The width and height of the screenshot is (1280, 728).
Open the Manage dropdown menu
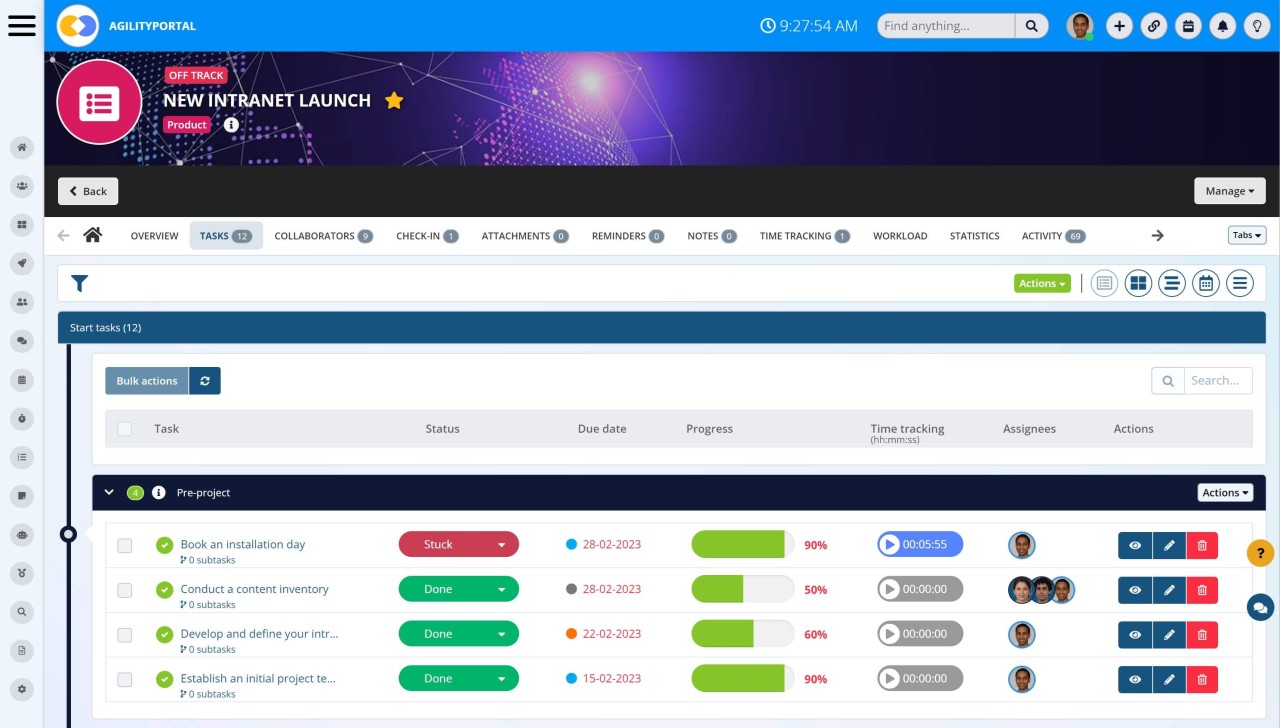(x=1229, y=190)
